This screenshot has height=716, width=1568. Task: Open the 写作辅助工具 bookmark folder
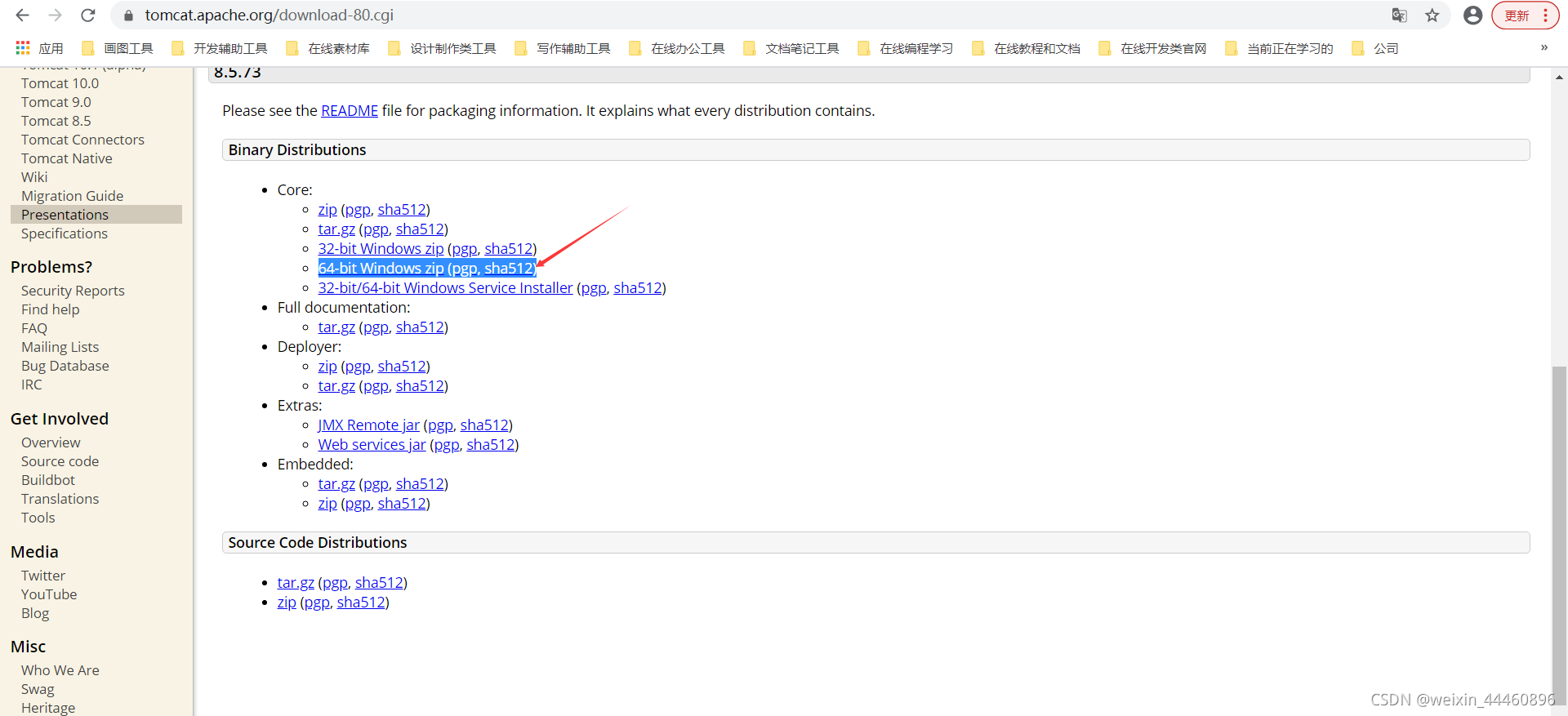[563, 48]
